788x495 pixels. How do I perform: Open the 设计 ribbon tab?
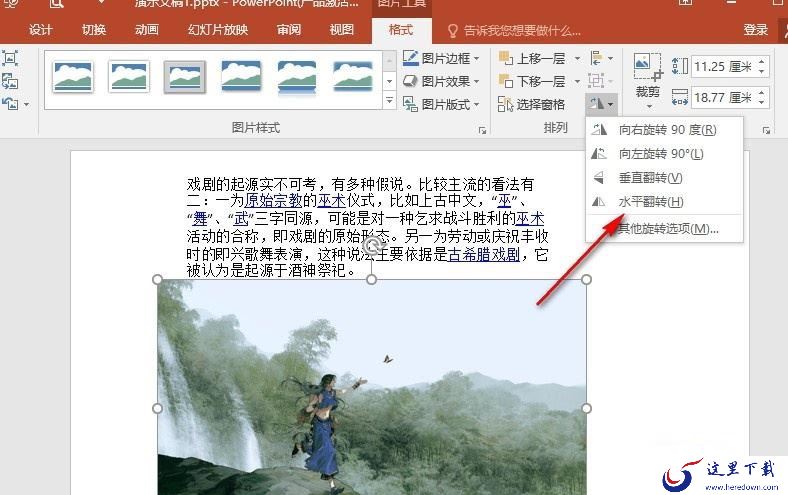(40, 30)
